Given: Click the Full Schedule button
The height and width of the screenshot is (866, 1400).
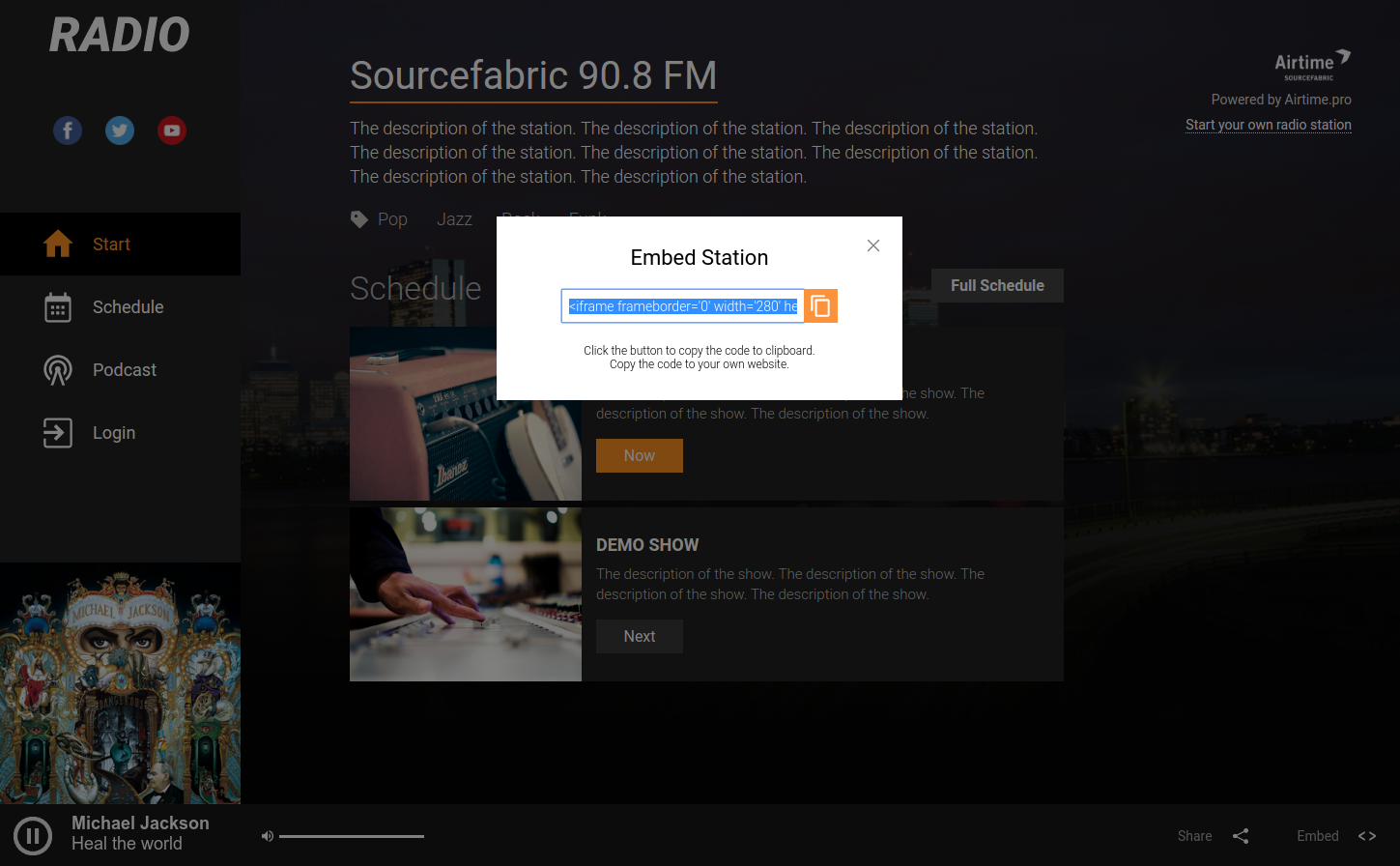Looking at the screenshot, I should pos(997,285).
